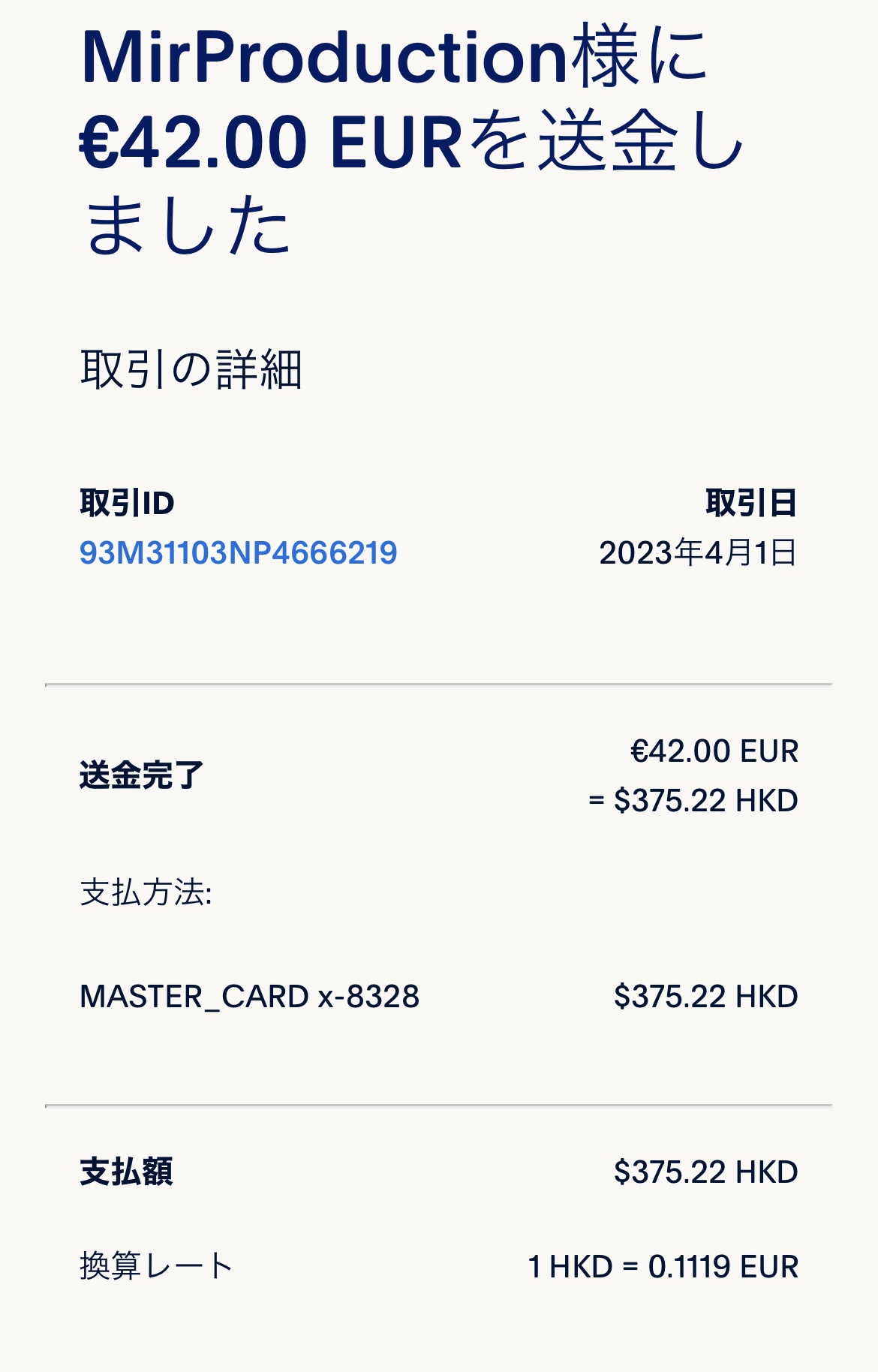Select the 取引の詳細 section heading
878x1372 pixels.
[191, 370]
